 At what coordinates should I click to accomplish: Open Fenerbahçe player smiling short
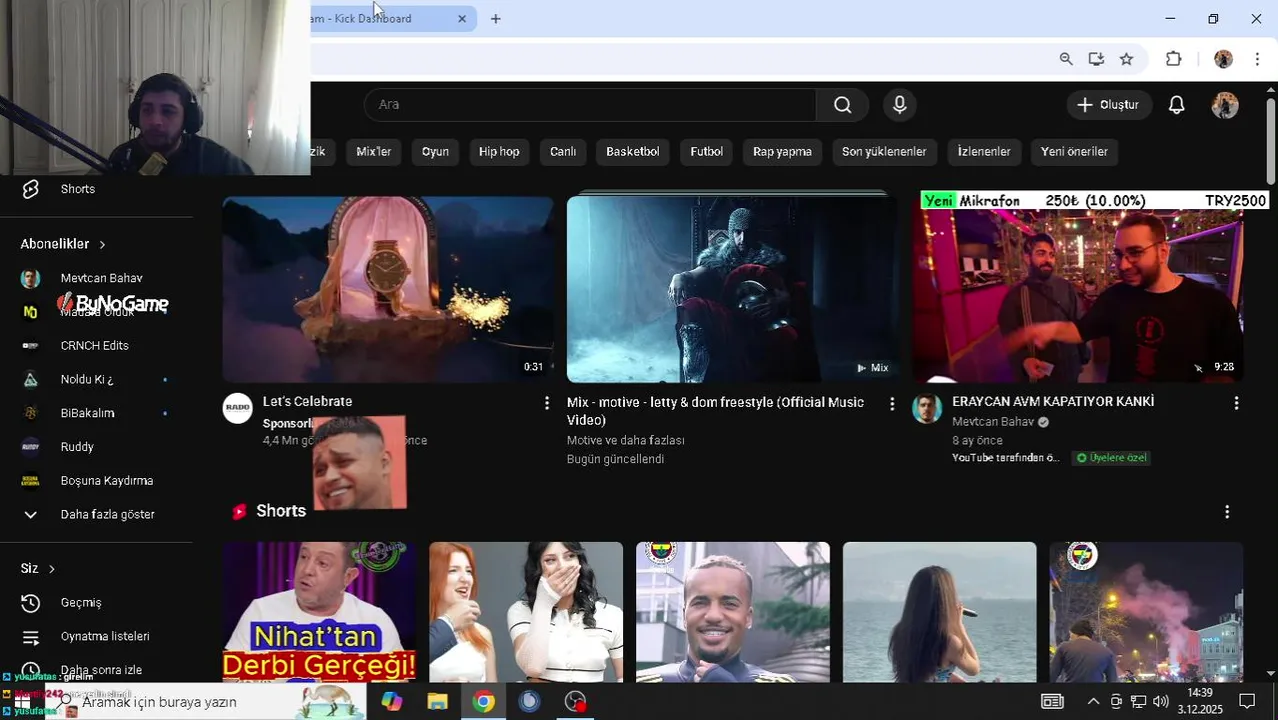(x=733, y=612)
